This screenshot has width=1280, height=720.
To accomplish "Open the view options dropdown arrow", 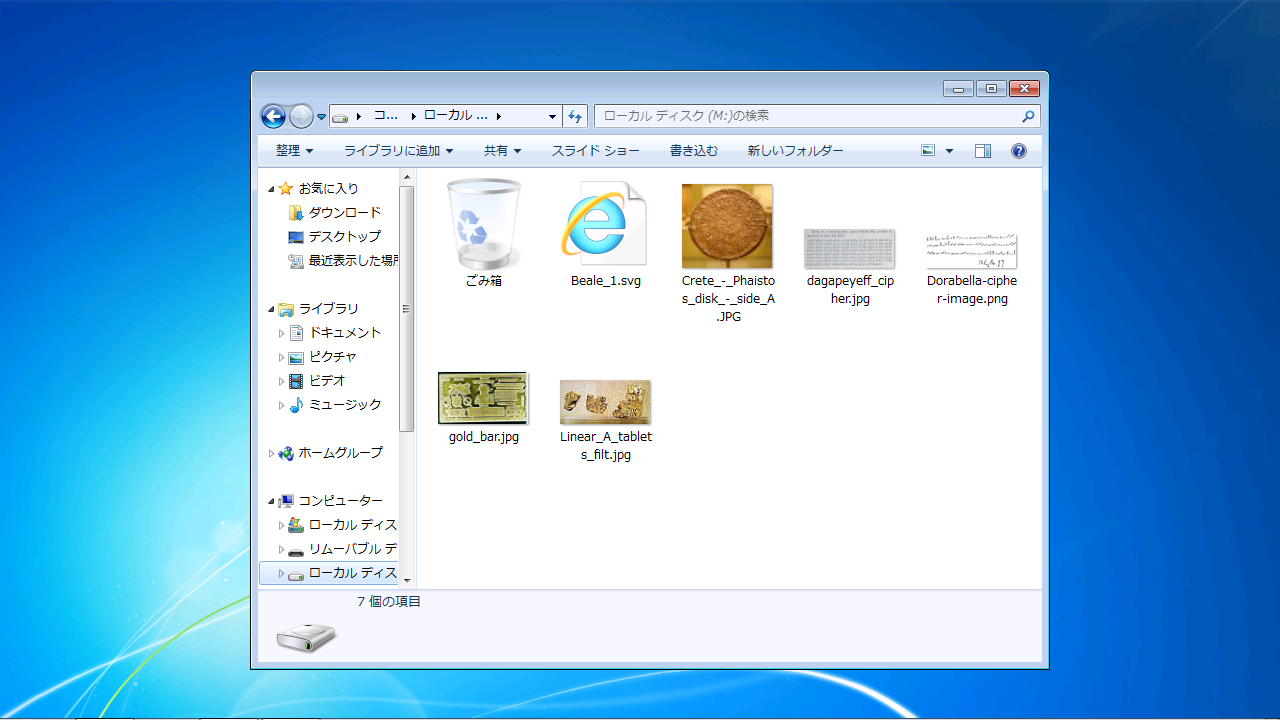I will (949, 151).
